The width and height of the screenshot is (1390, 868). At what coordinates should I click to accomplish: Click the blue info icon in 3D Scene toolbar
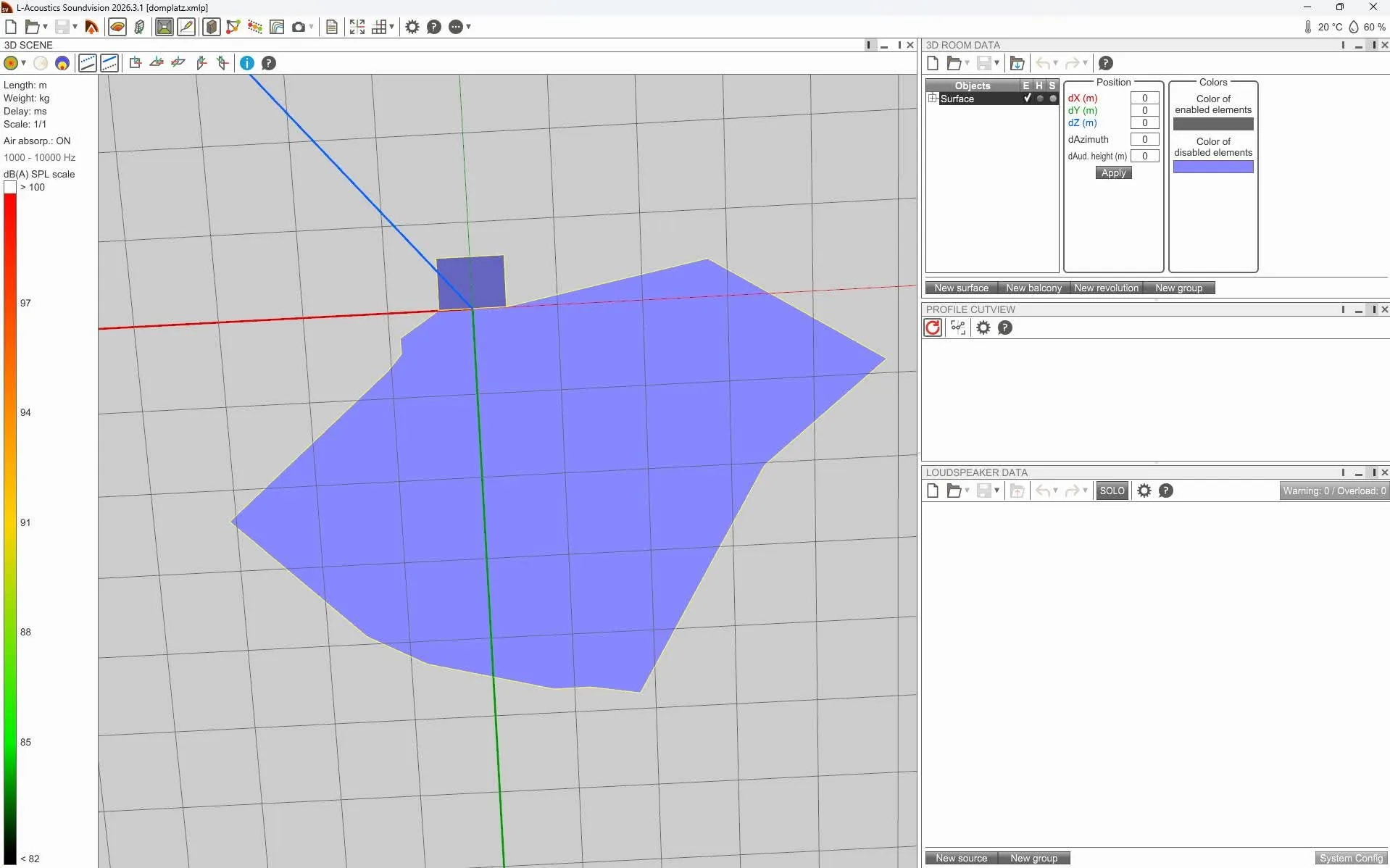click(247, 63)
